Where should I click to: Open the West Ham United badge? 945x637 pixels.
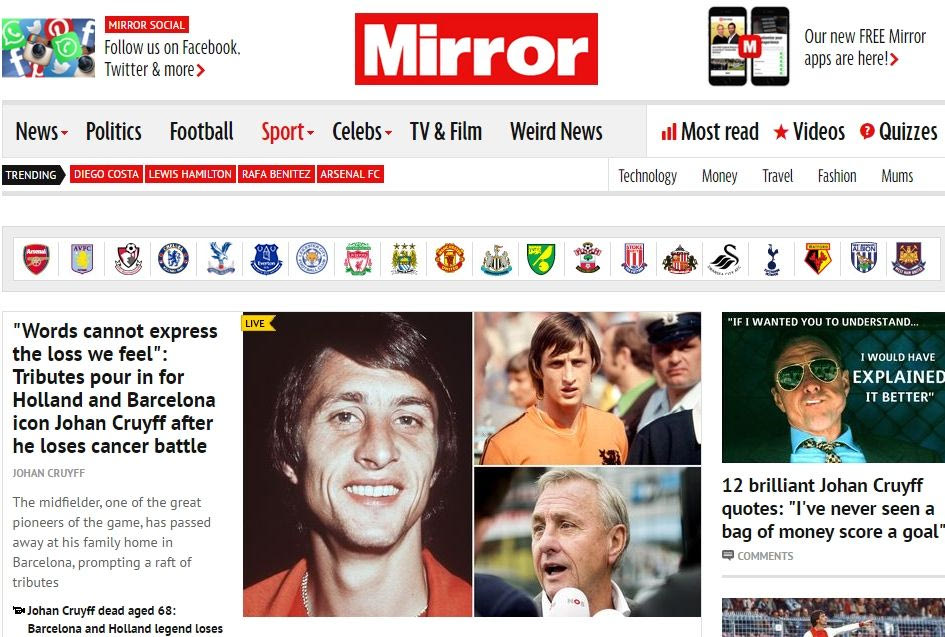909,259
